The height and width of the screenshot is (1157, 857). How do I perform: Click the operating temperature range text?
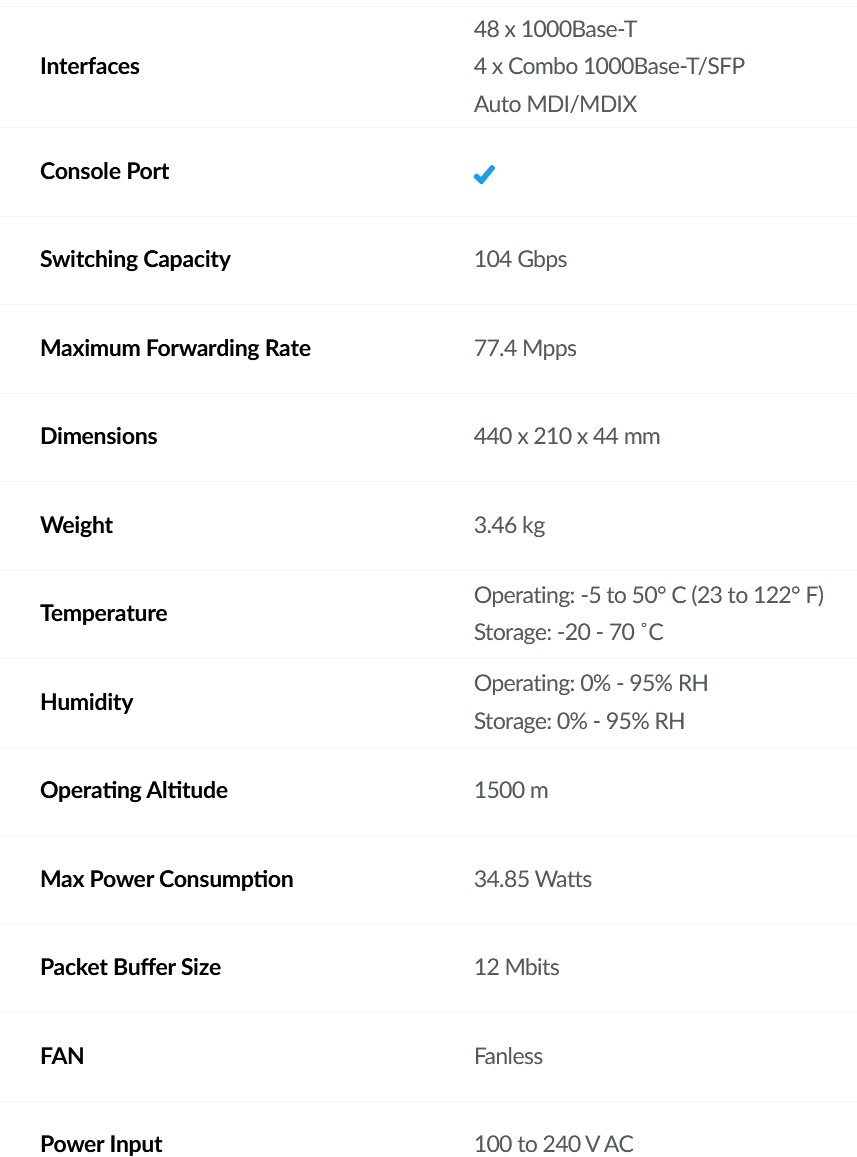648,595
